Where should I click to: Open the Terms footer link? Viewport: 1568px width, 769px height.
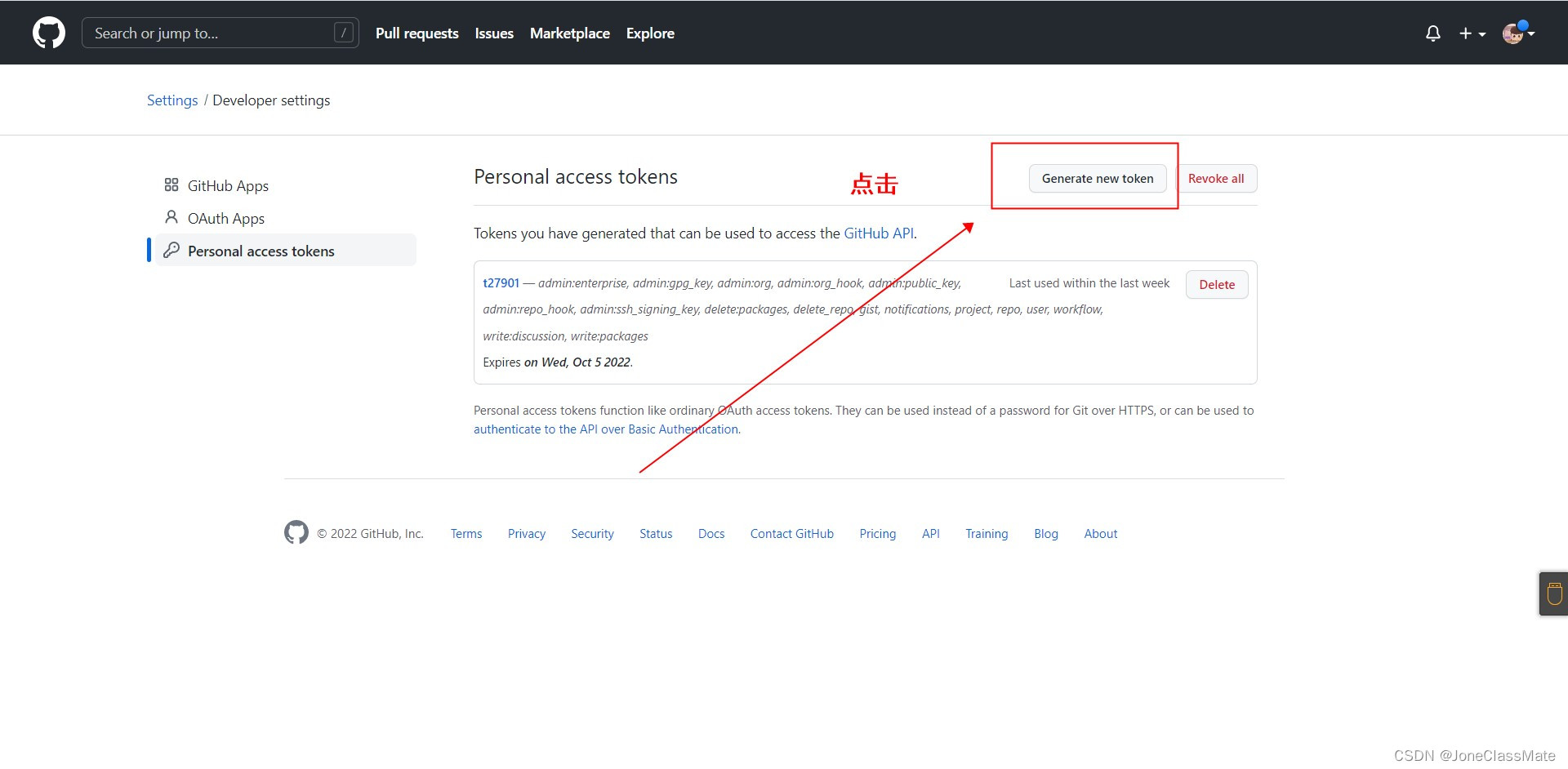[x=466, y=534]
